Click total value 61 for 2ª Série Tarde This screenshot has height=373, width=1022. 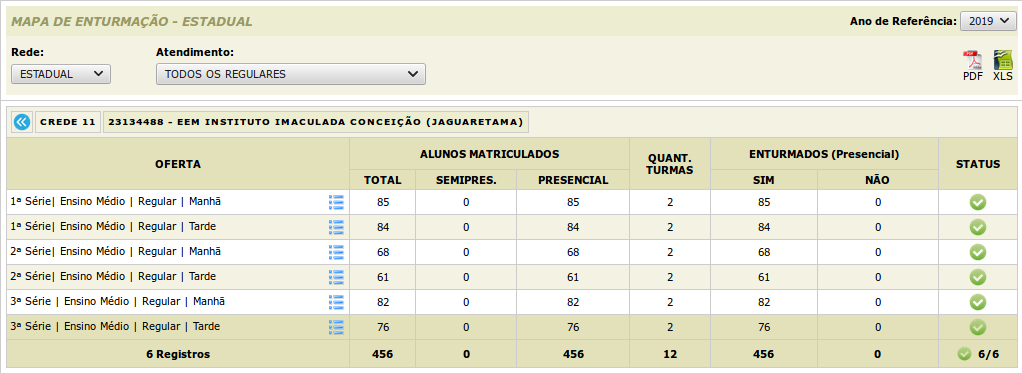[x=383, y=277]
